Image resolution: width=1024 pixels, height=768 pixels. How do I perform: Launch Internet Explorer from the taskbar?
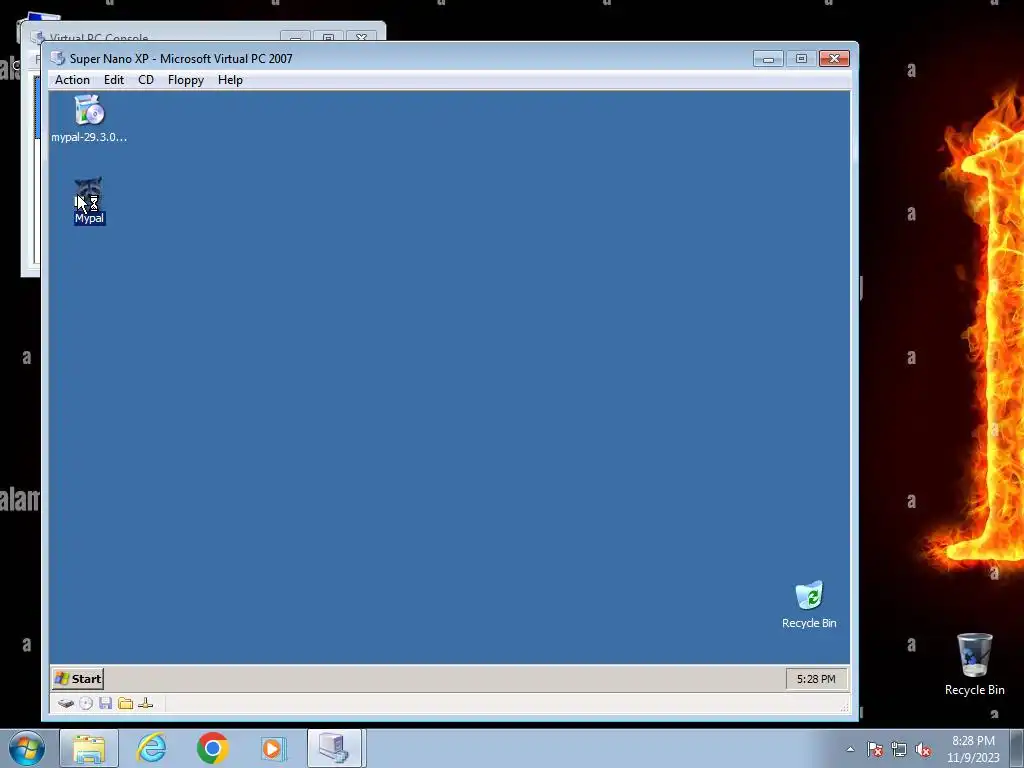click(x=151, y=748)
